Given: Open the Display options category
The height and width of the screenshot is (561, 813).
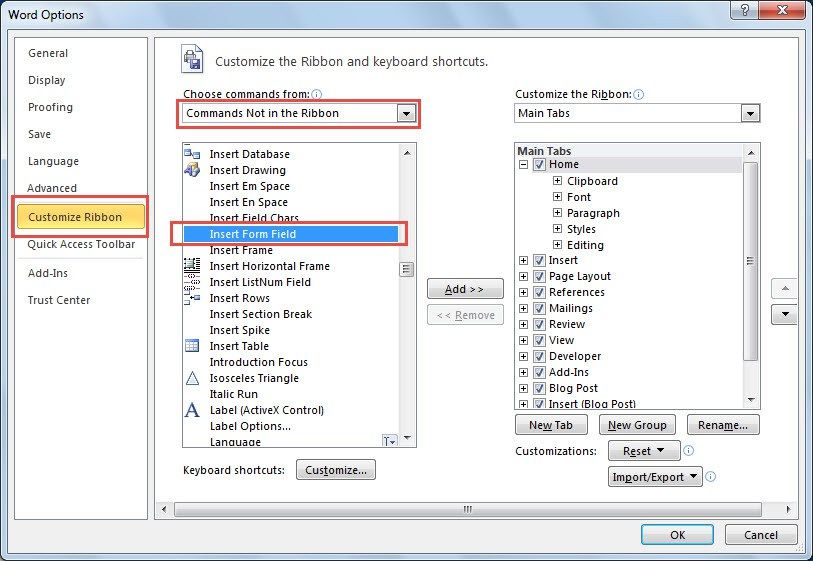Looking at the screenshot, I should click(47, 80).
